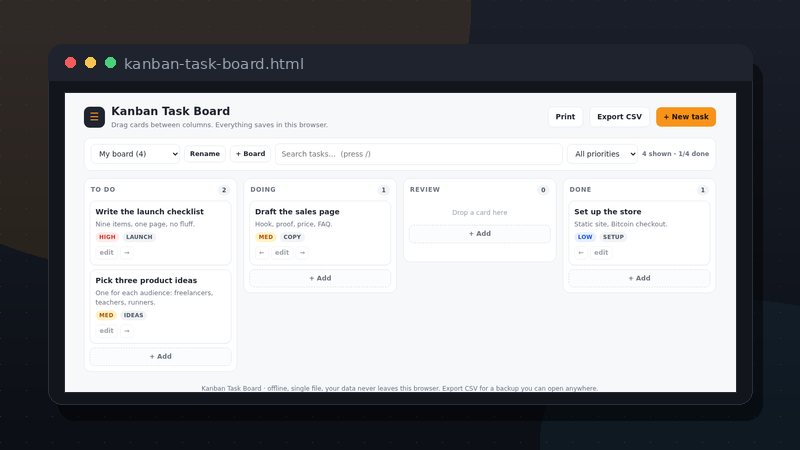This screenshot has height=450, width=800.
Task: Click 'Static site, Bitcoin checkout.' description
Action: tap(620, 224)
